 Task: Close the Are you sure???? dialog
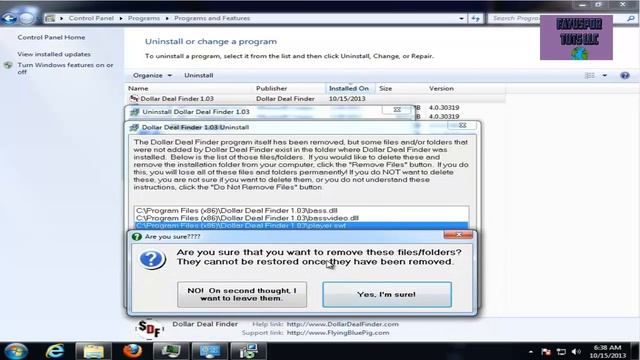(458, 235)
